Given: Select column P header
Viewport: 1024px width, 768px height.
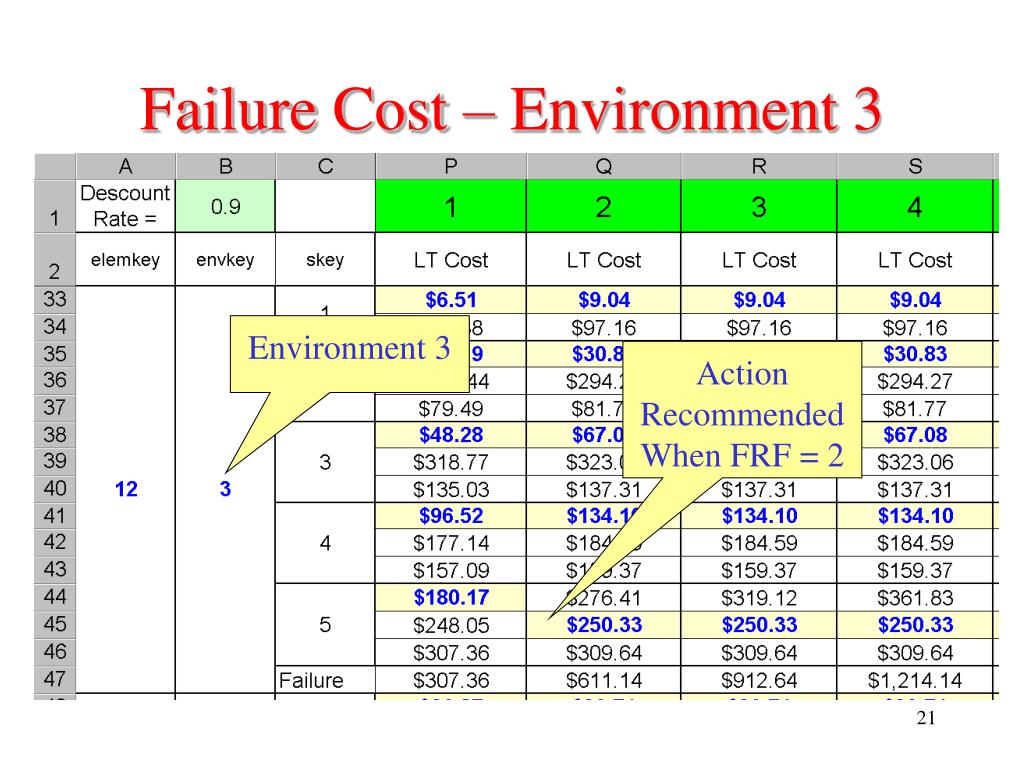Looking at the screenshot, I should point(451,167).
